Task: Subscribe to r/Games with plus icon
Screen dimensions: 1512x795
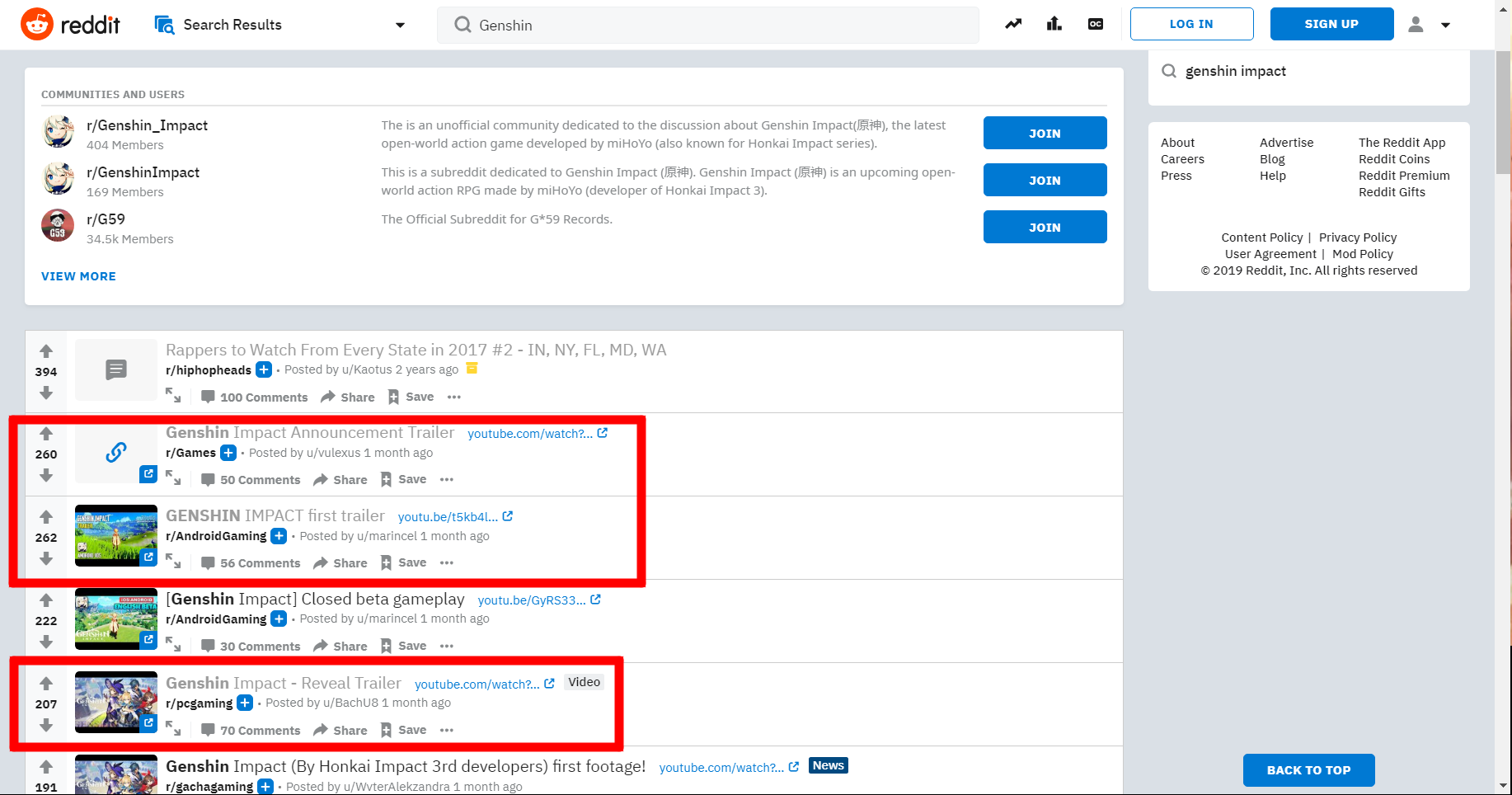Action: coord(228,453)
